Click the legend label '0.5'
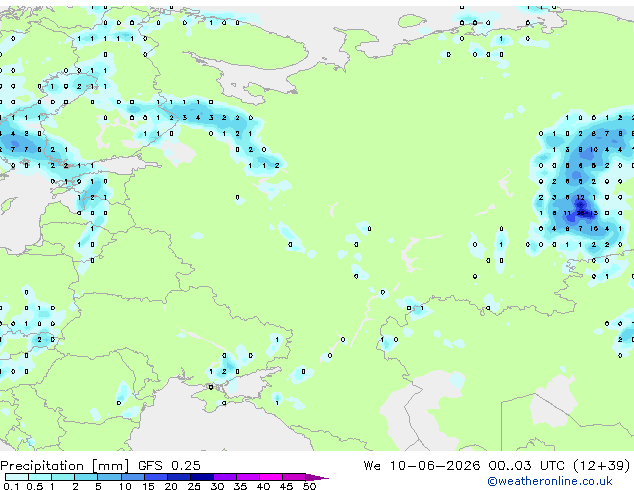Image resolution: width=634 pixels, height=490 pixels. click(35, 486)
